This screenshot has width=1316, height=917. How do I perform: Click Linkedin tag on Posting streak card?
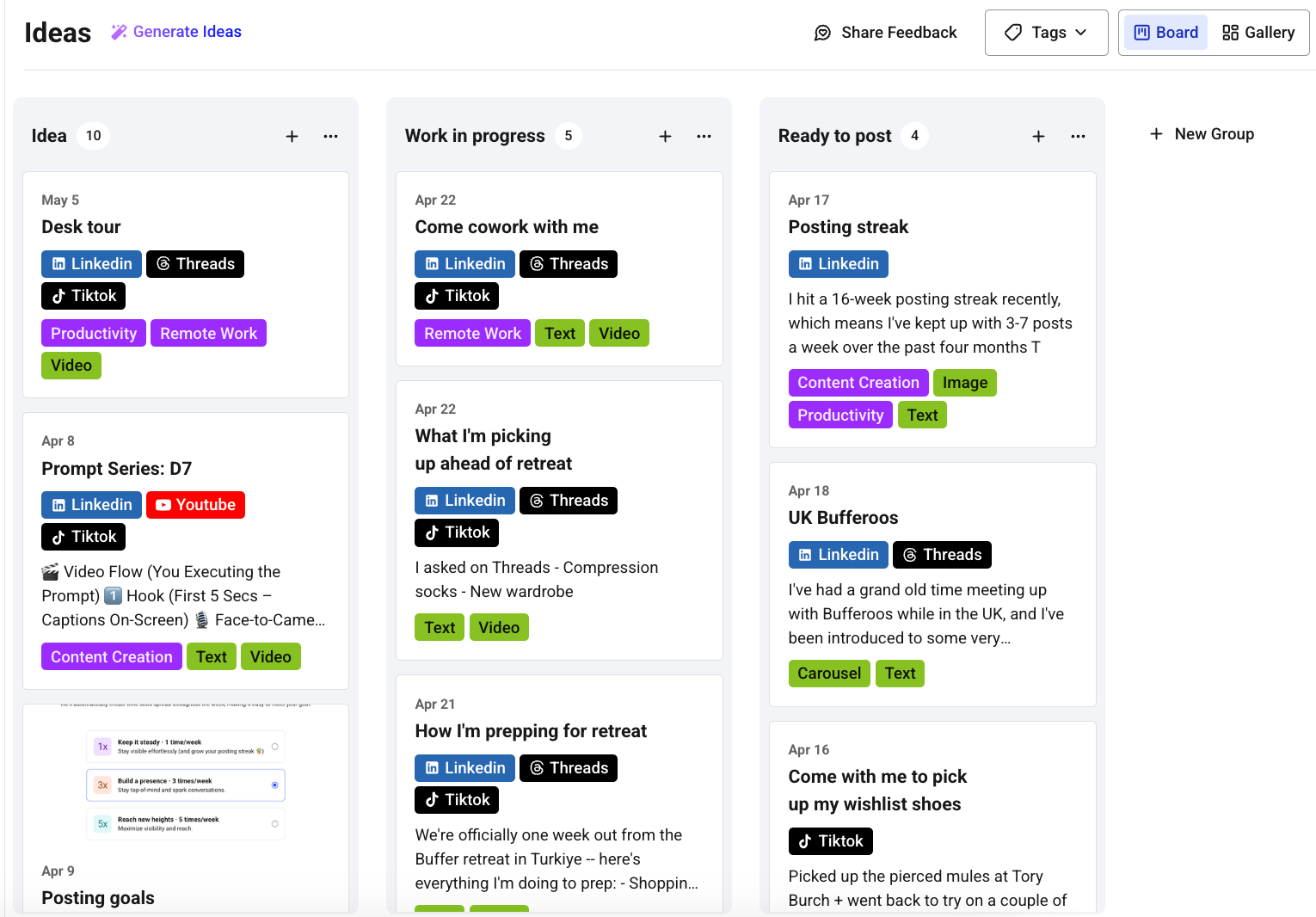[x=839, y=264]
